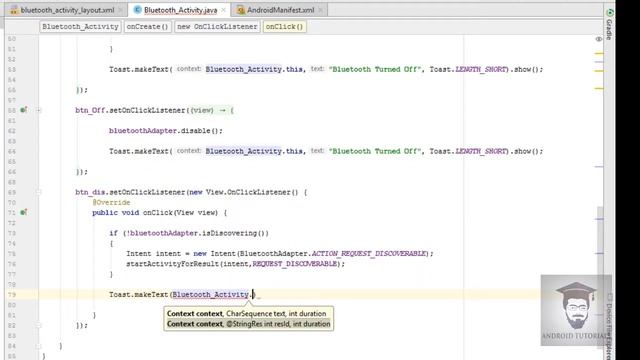
Task: Click Toast.LENGTH_SHORT on line 64
Action: click(x=468, y=151)
